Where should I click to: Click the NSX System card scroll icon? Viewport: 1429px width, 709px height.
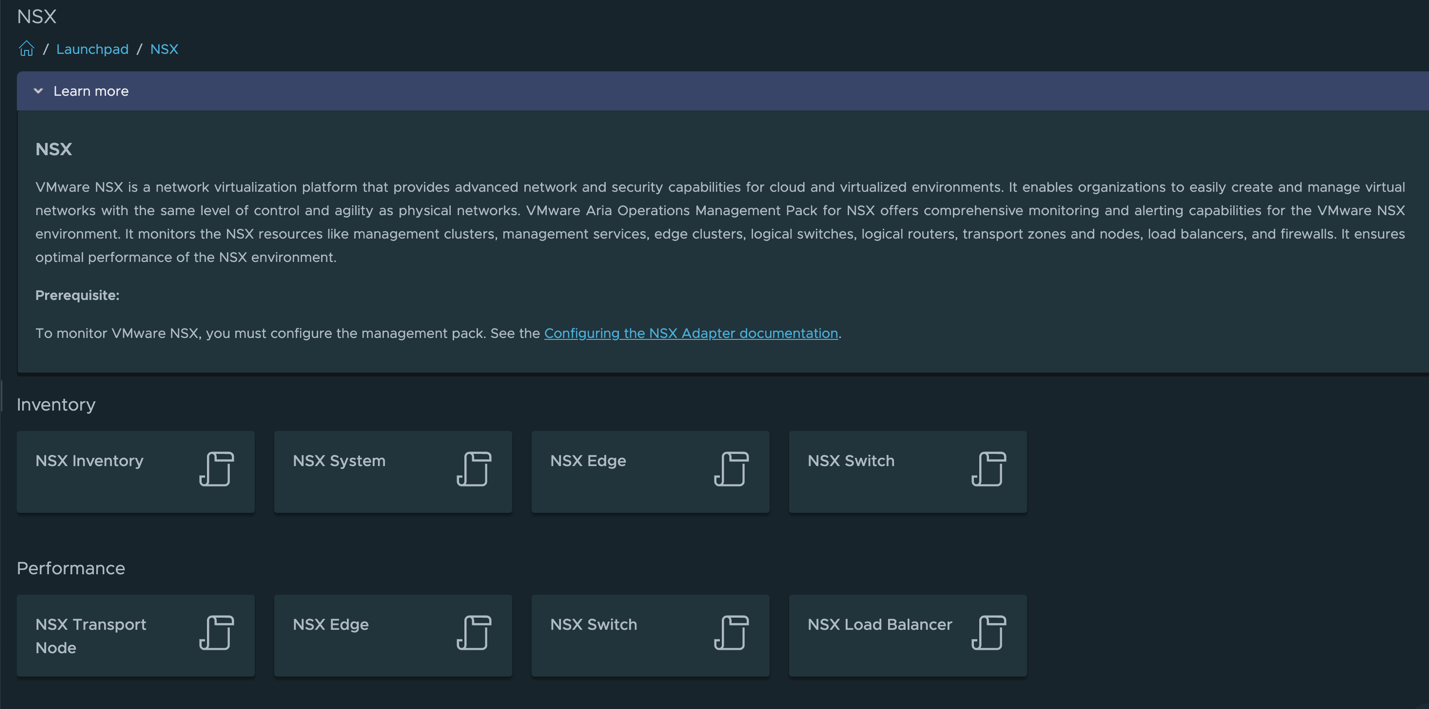click(474, 469)
